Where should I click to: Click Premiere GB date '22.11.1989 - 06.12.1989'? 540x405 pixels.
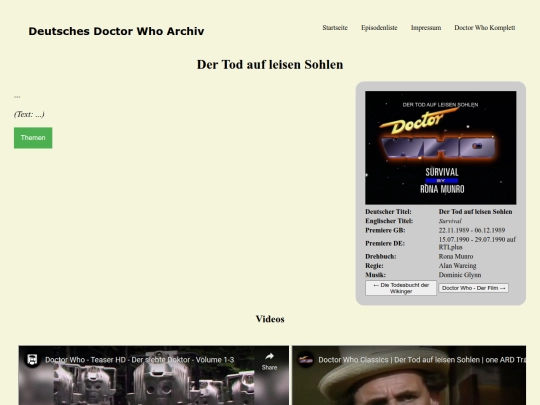pyautogui.click(x=472, y=230)
